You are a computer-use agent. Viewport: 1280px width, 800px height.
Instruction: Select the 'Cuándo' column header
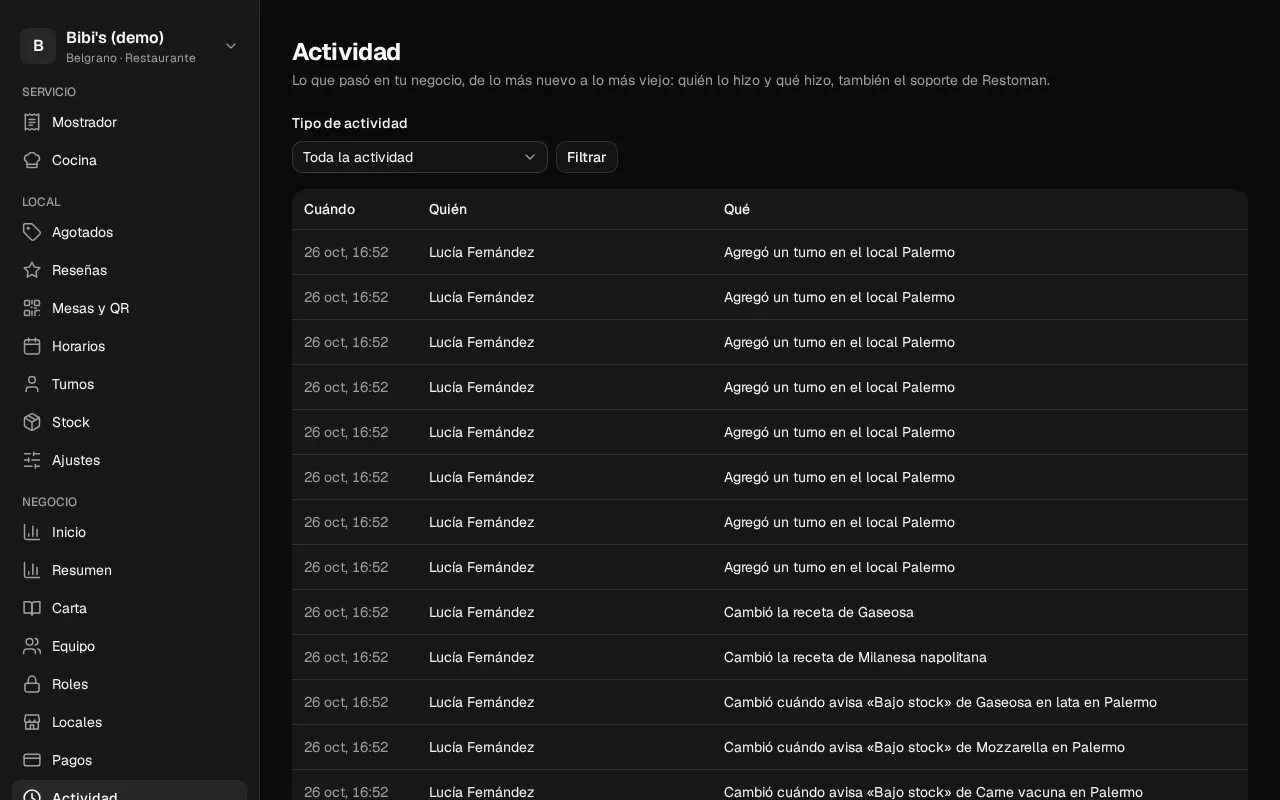329,209
